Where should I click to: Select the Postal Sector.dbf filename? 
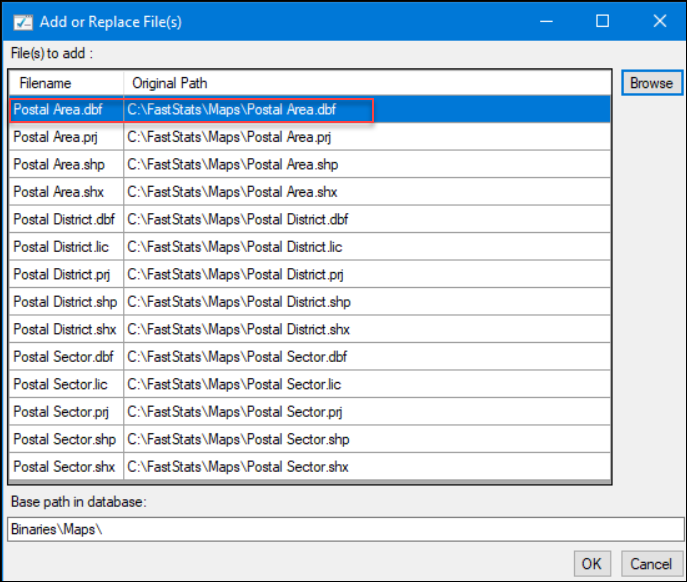(64, 357)
